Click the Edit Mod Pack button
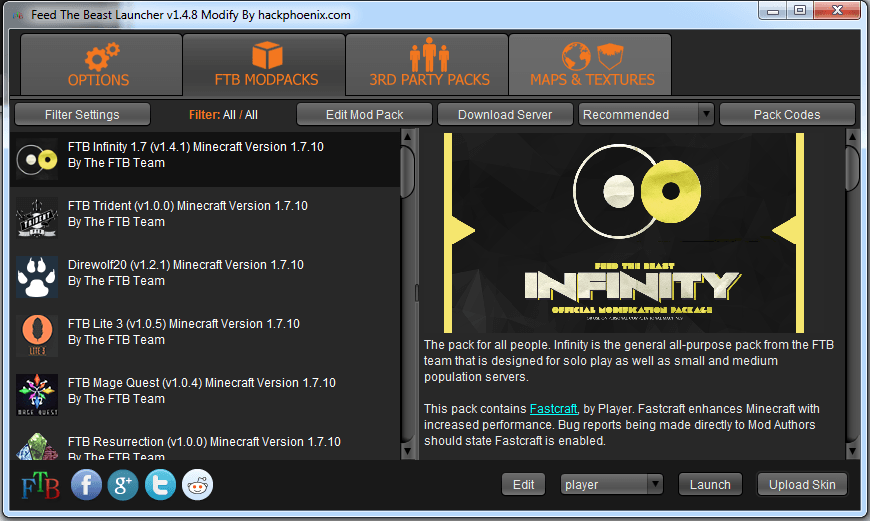 (x=365, y=114)
